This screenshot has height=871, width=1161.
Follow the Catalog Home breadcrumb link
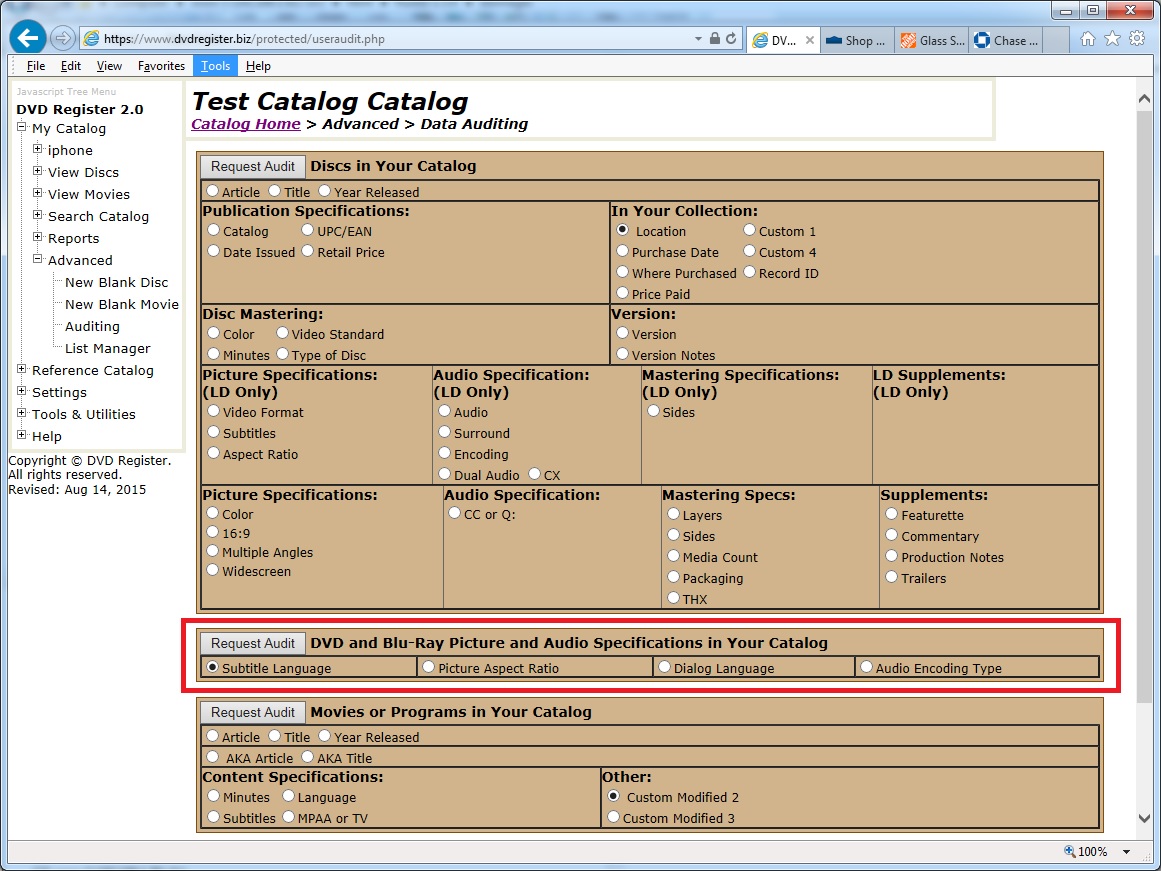[x=246, y=124]
